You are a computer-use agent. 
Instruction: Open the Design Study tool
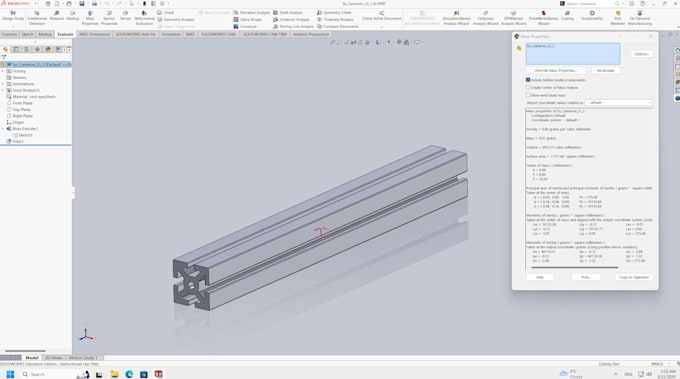tap(13, 16)
